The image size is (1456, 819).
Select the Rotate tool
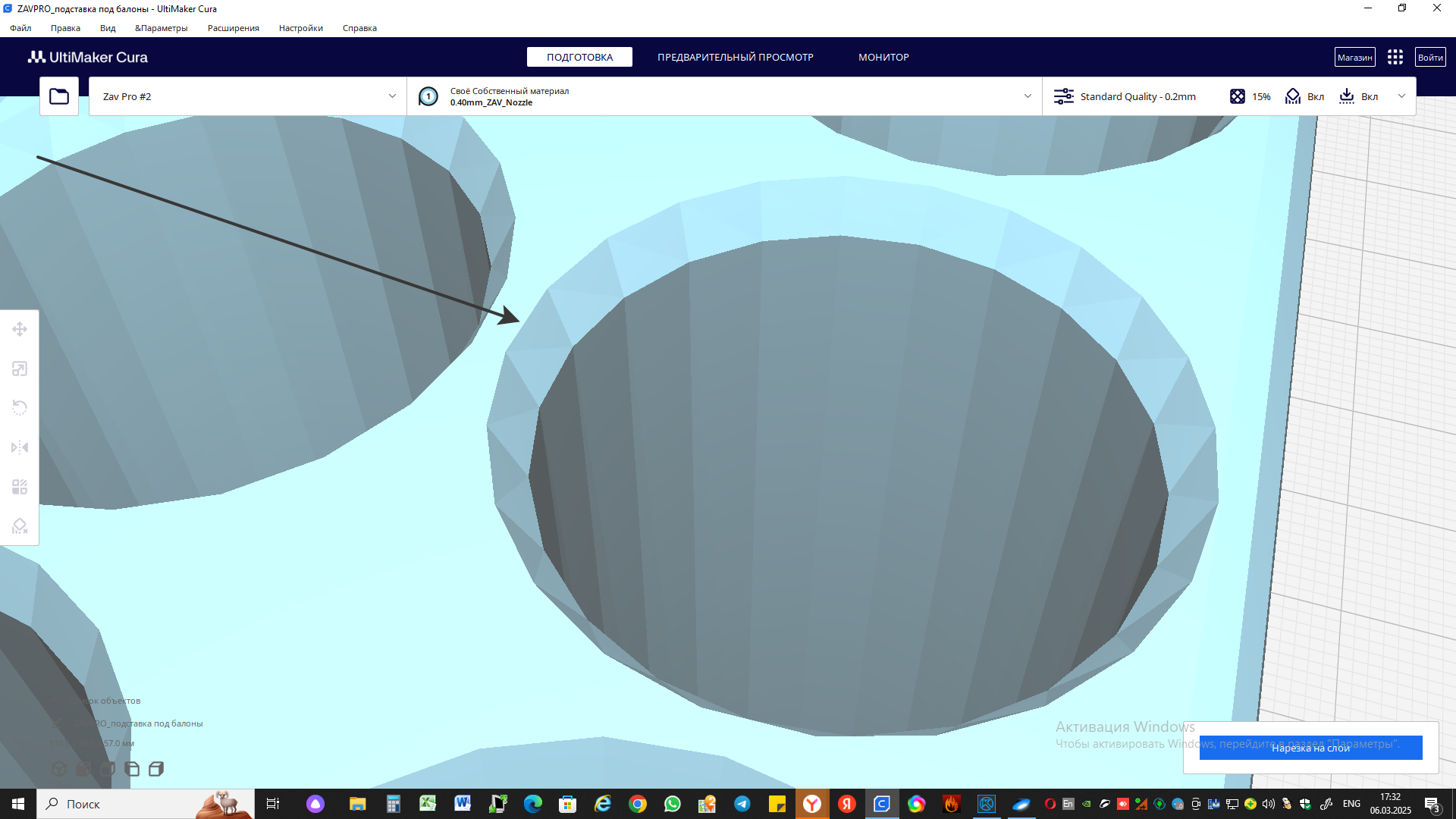(x=20, y=408)
